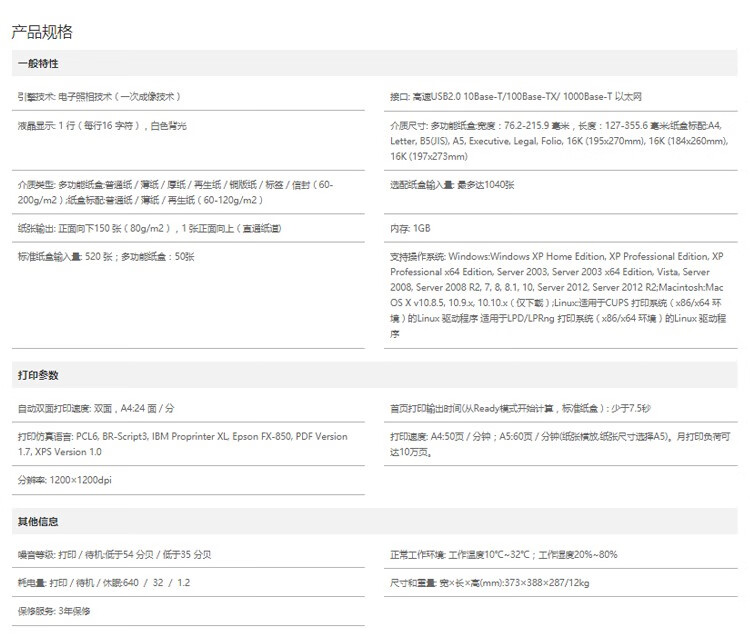Click the 自动双面打印速度 row
Image resolution: width=750 pixels, height=644 pixels.
96,408
